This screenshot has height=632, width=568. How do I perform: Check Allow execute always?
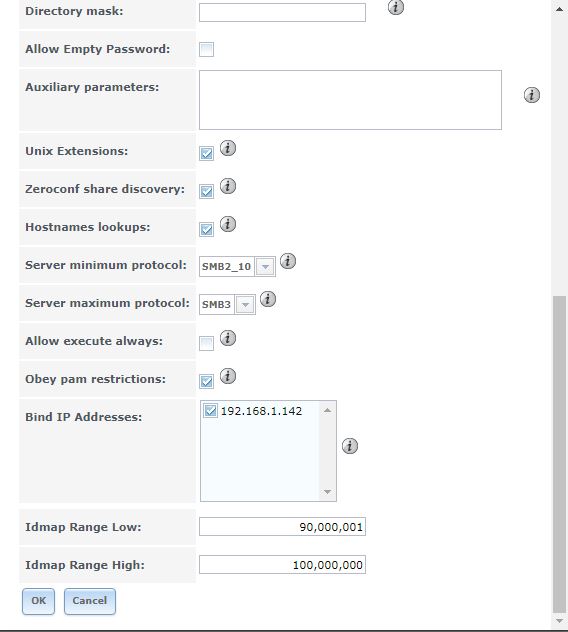[x=206, y=343]
